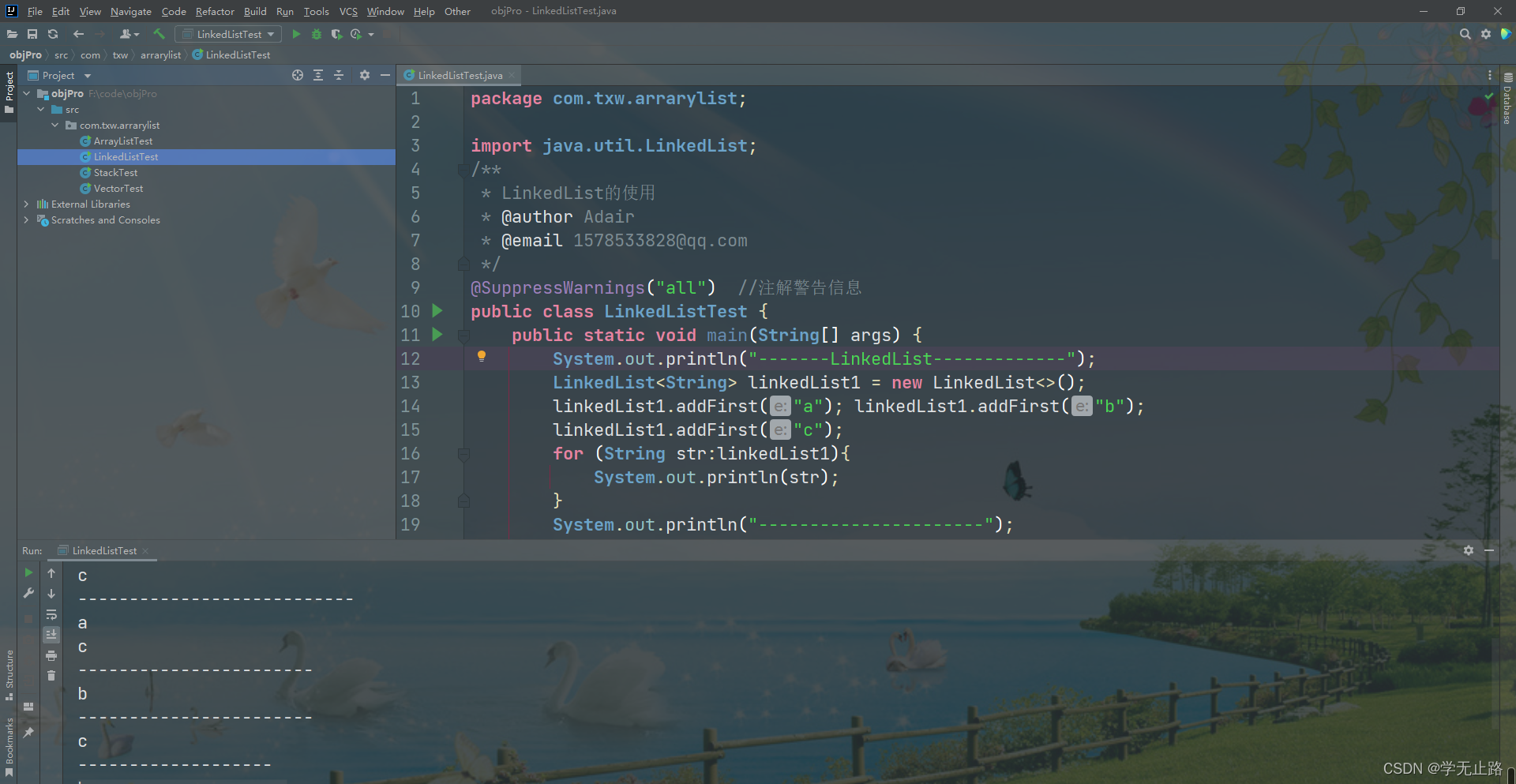1516x784 pixels.
Task: Toggle the Bookmarks tool window stripe button
Action: pos(9,746)
